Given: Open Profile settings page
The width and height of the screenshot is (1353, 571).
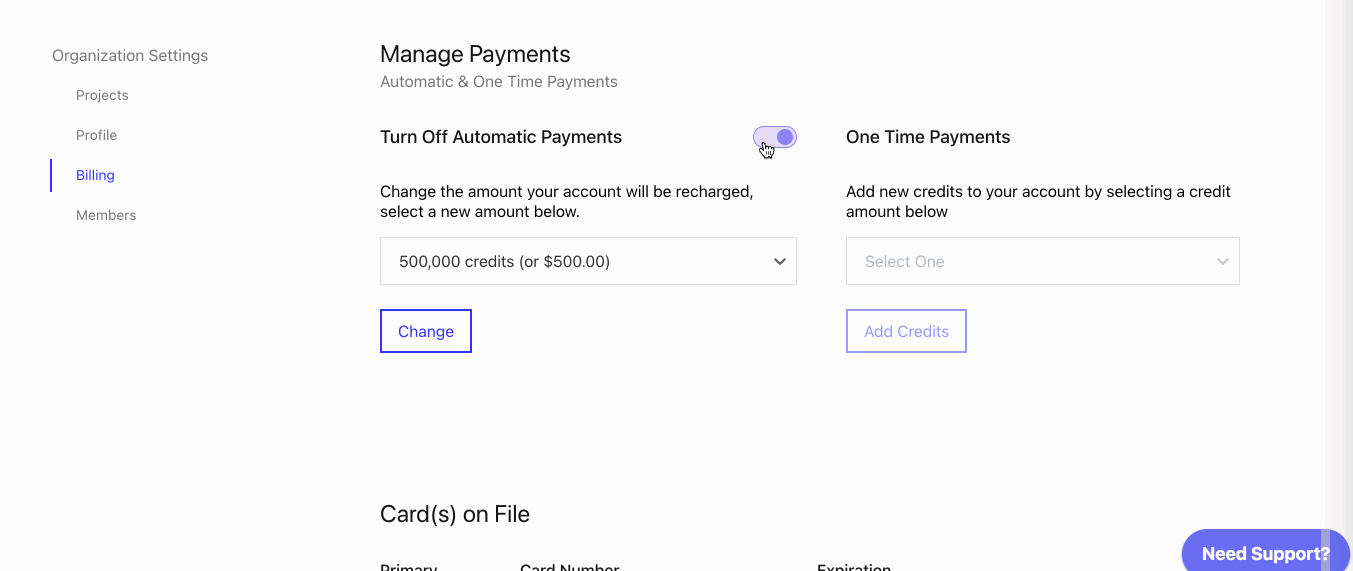Looking at the screenshot, I should tap(96, 135).
